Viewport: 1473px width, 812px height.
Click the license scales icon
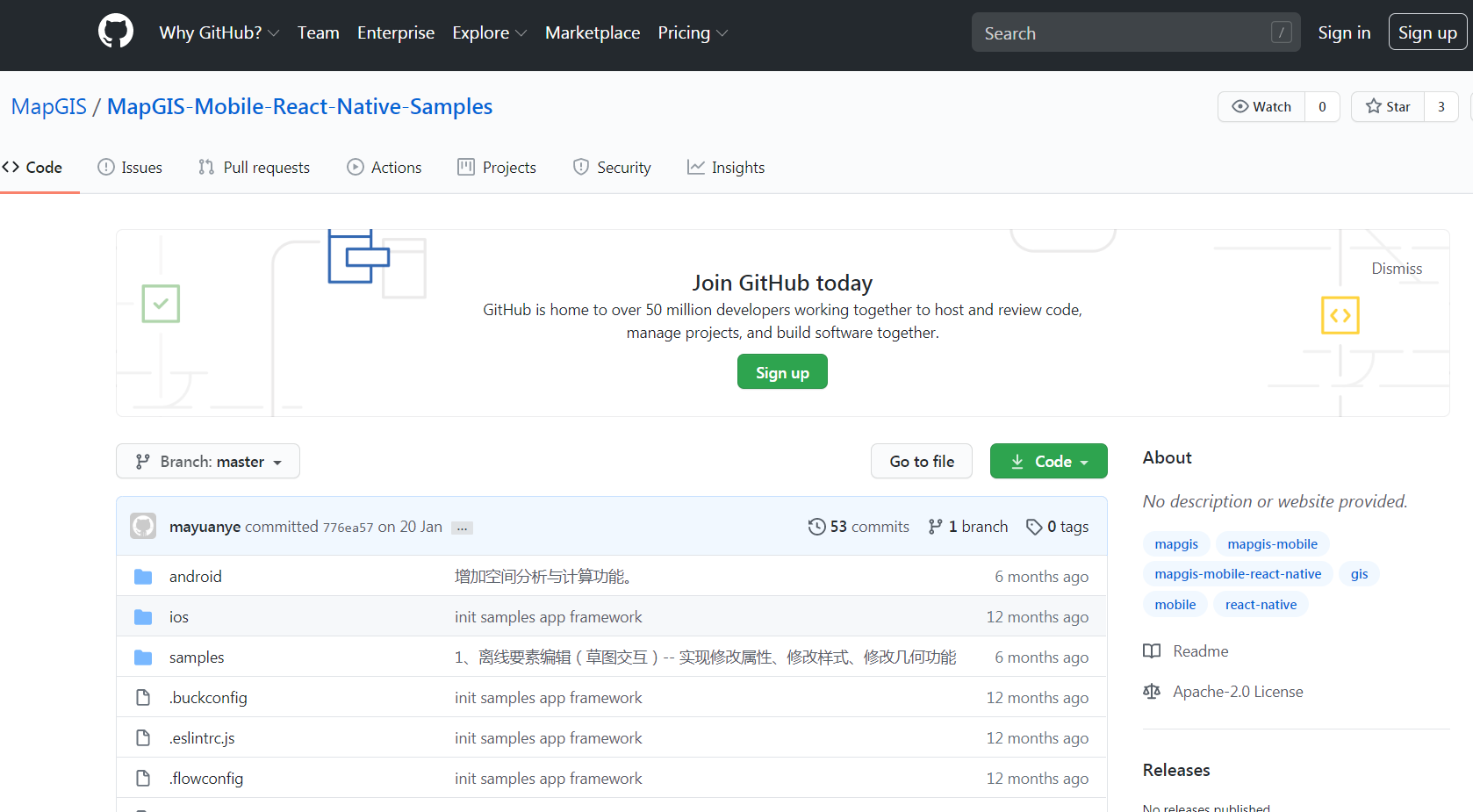(1152, 692)
